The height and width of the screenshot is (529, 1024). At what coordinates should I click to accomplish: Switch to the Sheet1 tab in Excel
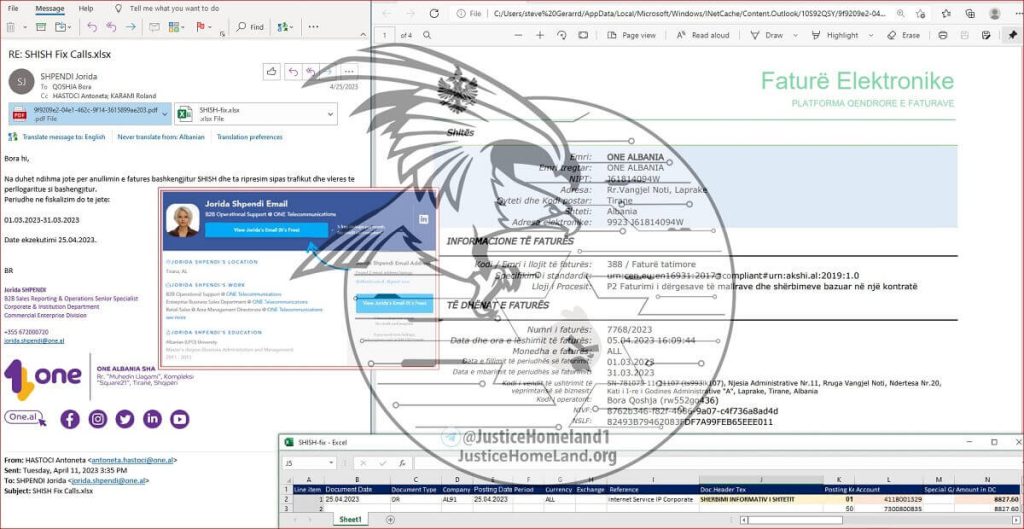pos(350,520)
